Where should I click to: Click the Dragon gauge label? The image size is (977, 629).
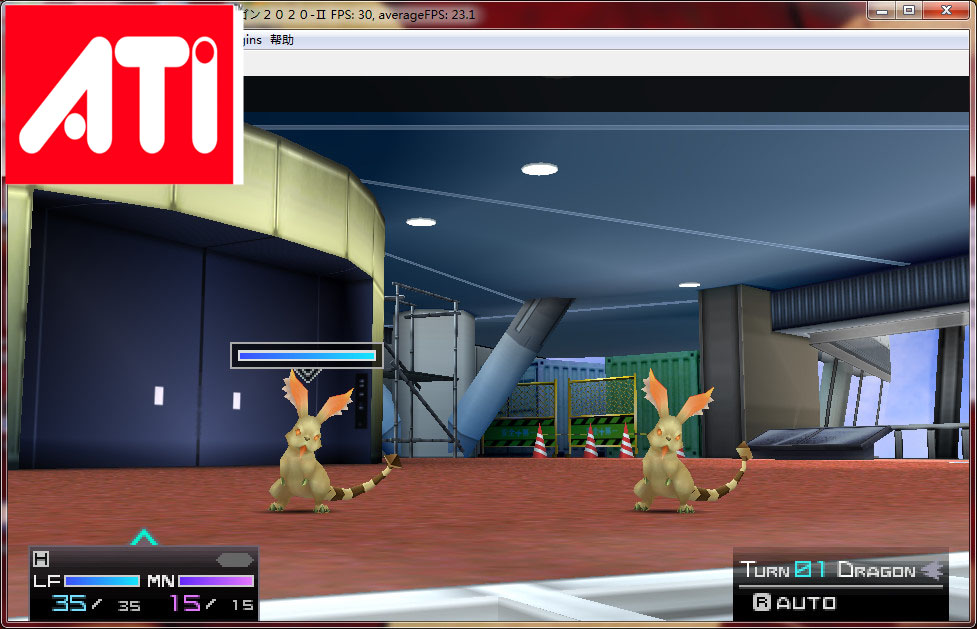877,570
